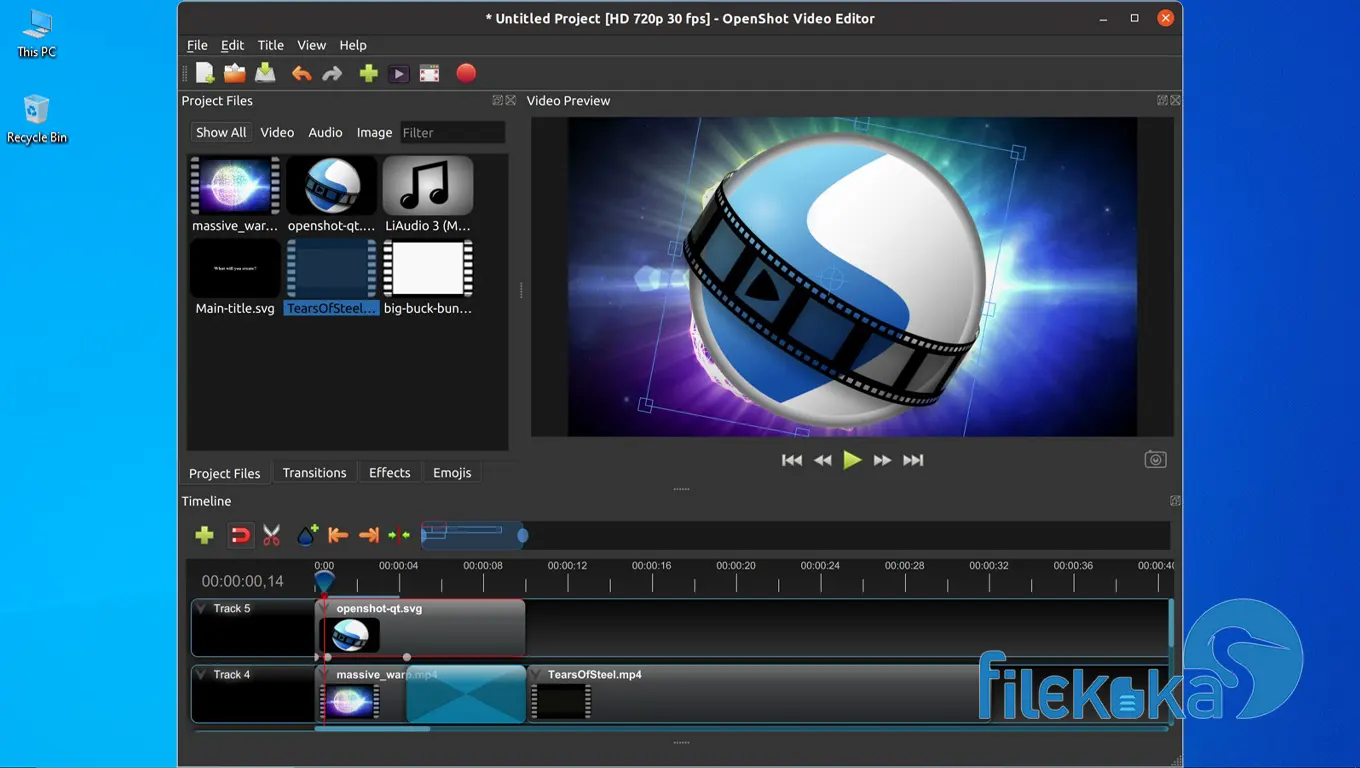Open the Edit menu

point(232,45)
